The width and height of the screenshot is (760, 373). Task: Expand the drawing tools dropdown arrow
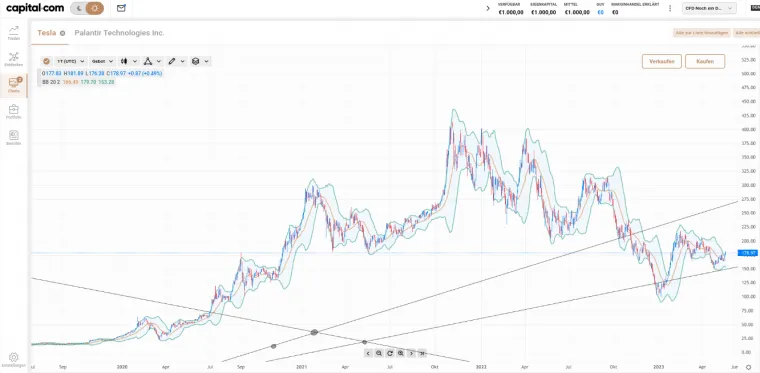tap(183, 62)
